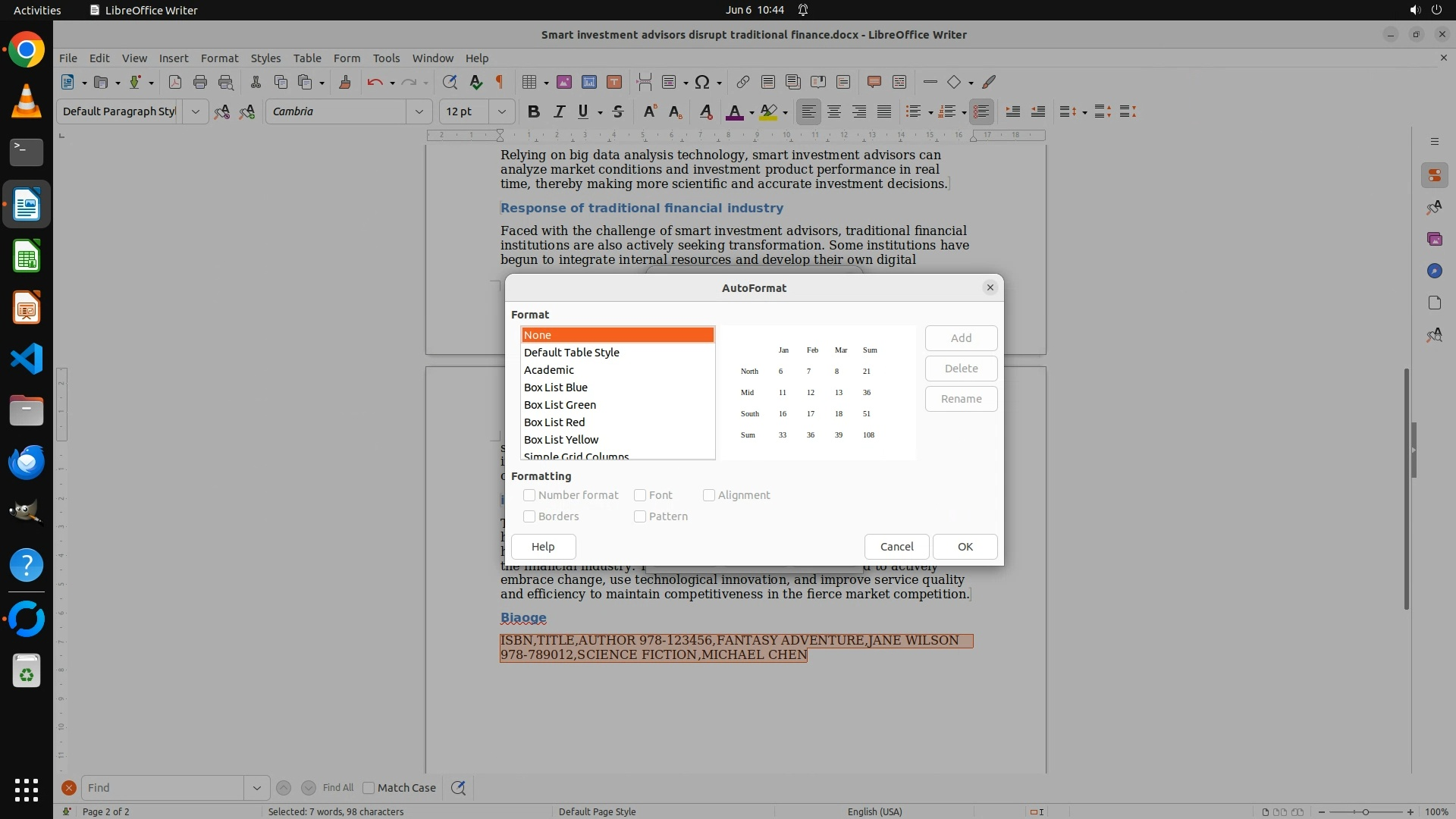Tick the Borders checkbox
Image resolution: width=1456 pixels, height=819 pixels.
pyautogui.click(x=529, y=516)
